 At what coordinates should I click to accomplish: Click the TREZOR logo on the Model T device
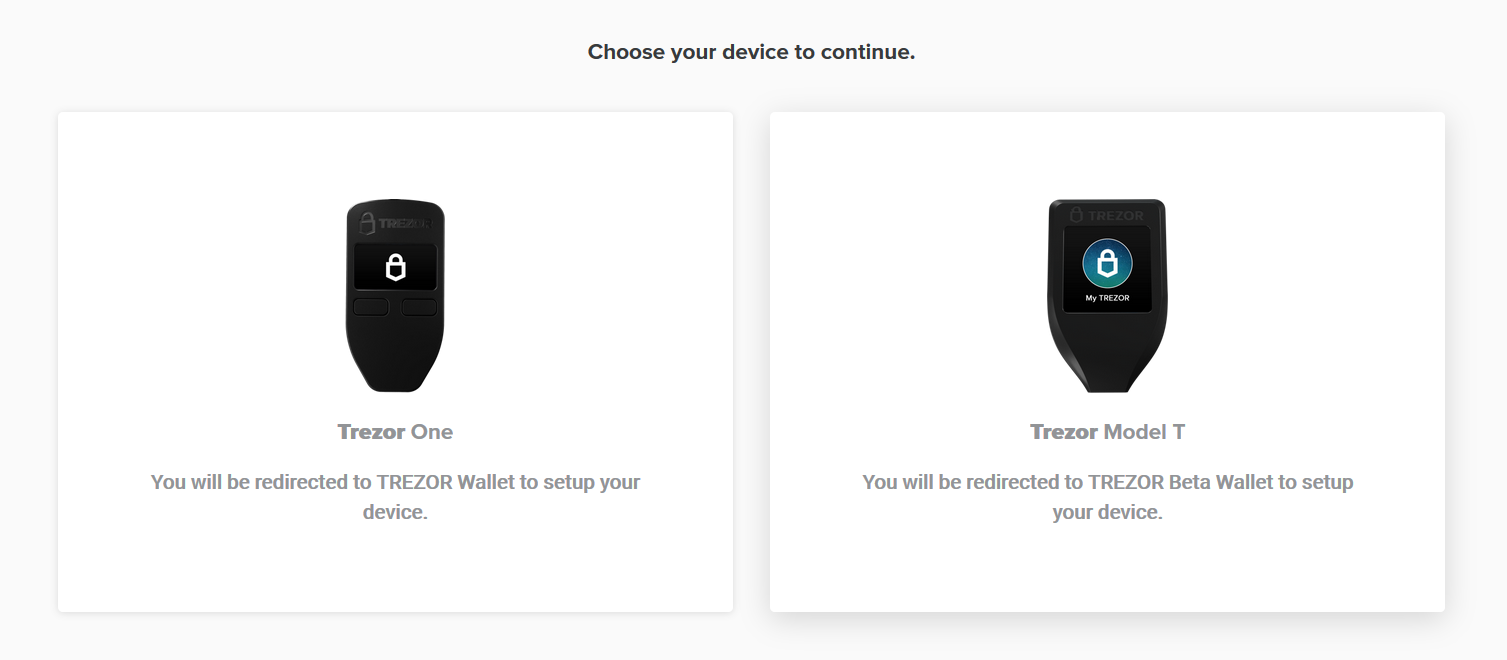[x=1107, y=216]
